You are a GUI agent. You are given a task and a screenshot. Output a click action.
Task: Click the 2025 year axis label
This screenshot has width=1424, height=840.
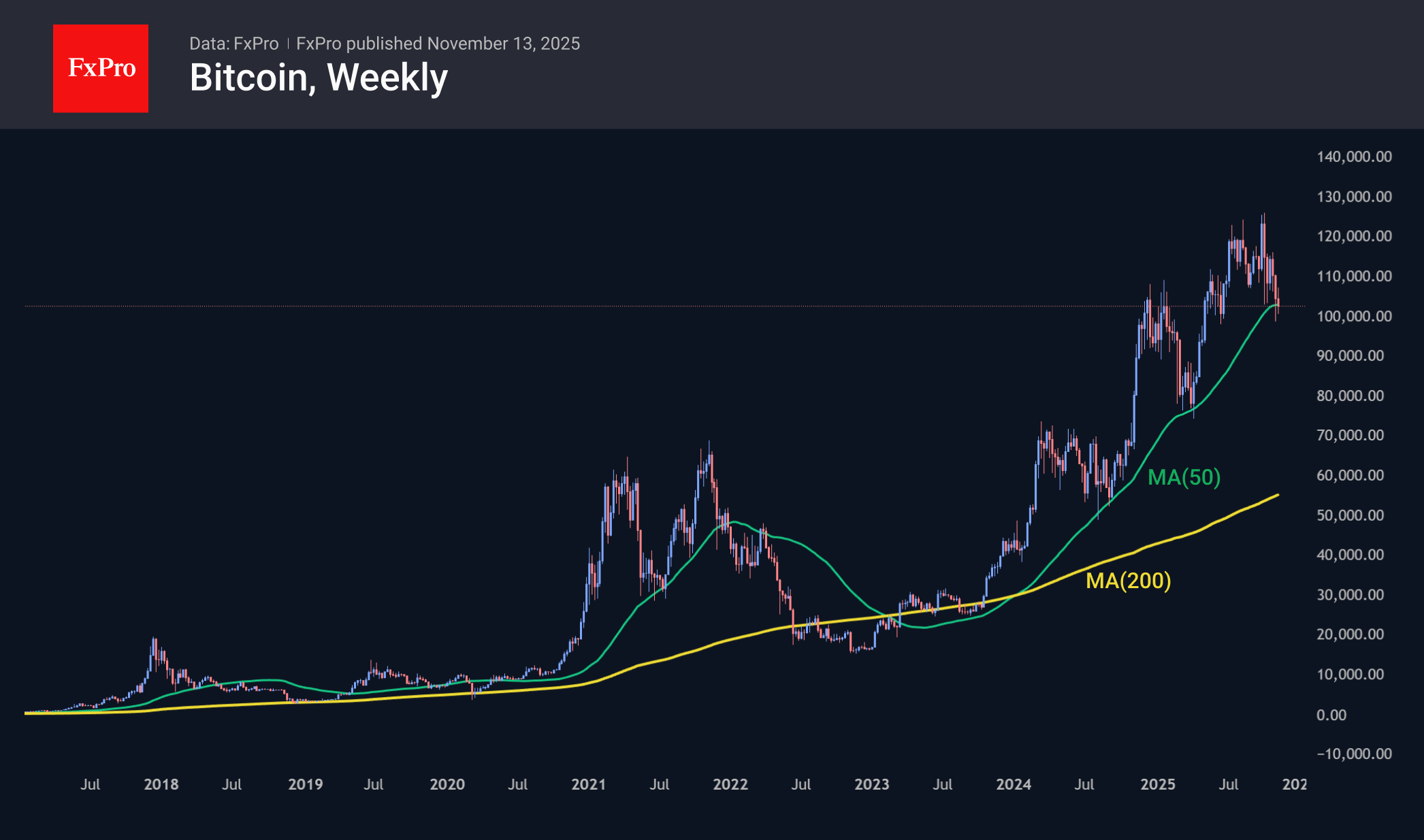[1158, 784]
